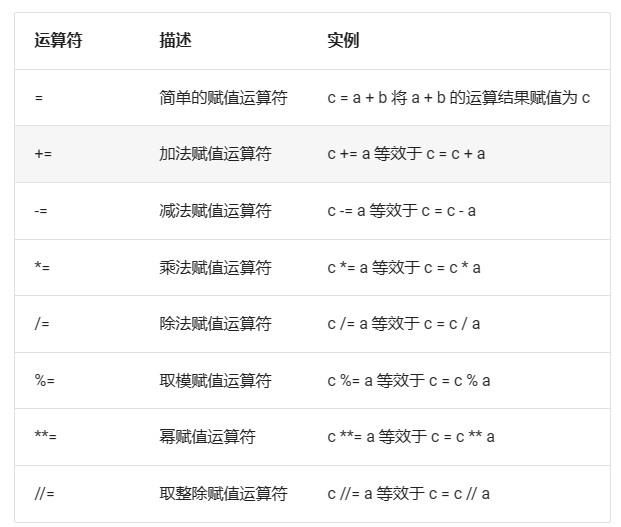Select the 减法赋值运算符 description

(215, 211)
